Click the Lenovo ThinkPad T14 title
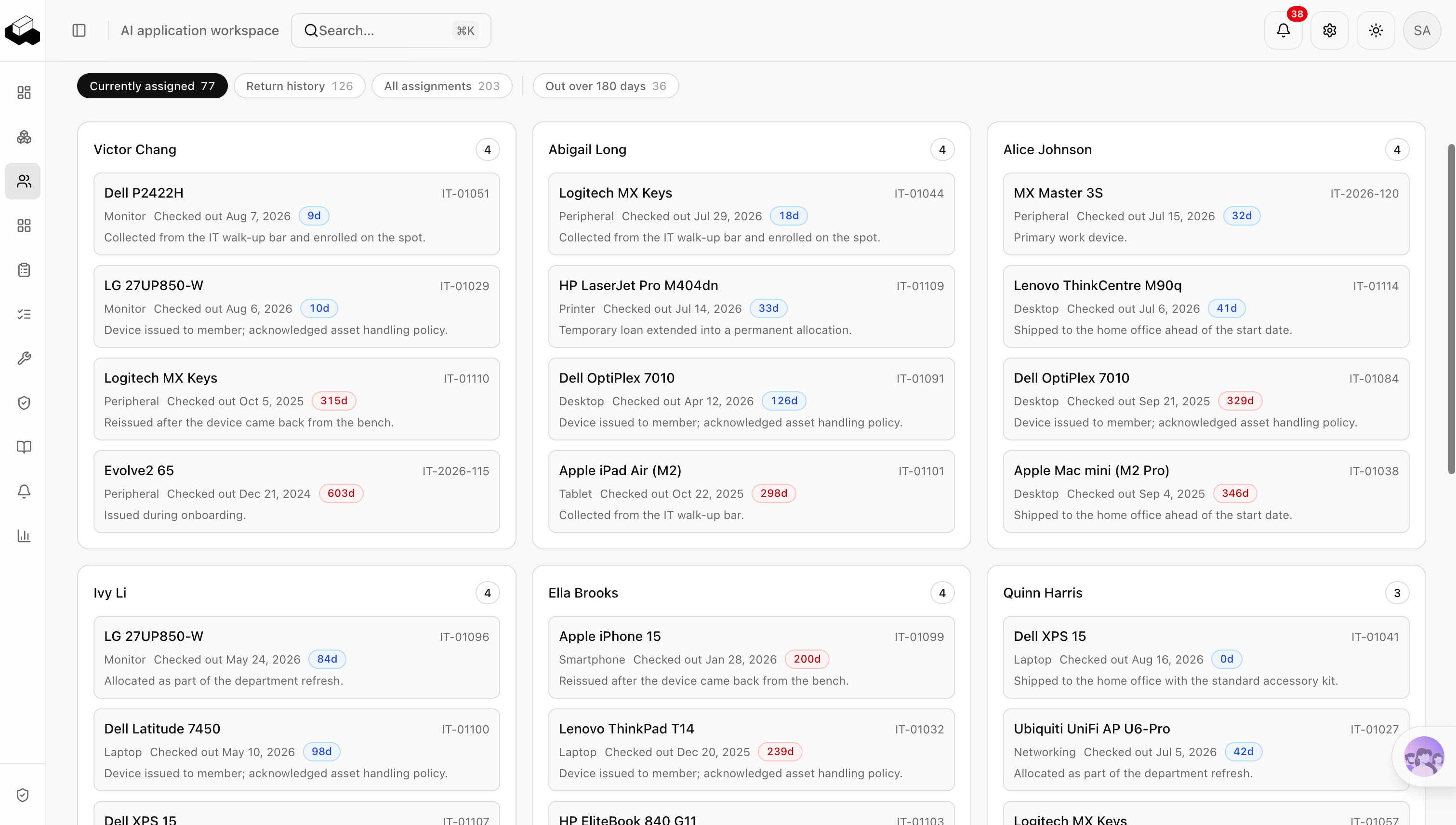Image resolution: width=1456 pixels, height=825 pixels. pyautogui.click(x=627, y=729)
